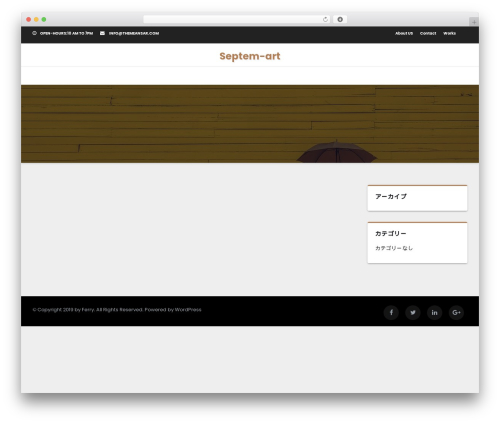This screenshot has width=500, height=423.
Task: Click the browser download indicator button
Action: tap(340, 19)
